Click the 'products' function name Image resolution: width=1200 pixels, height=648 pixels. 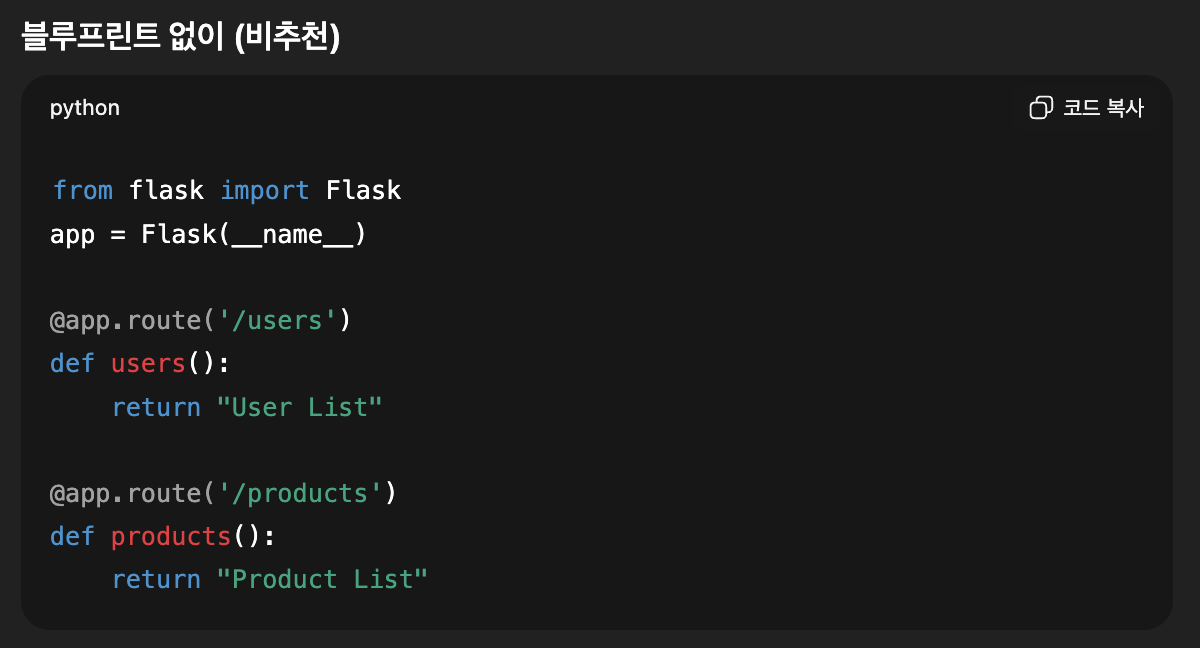pos(171,536)
